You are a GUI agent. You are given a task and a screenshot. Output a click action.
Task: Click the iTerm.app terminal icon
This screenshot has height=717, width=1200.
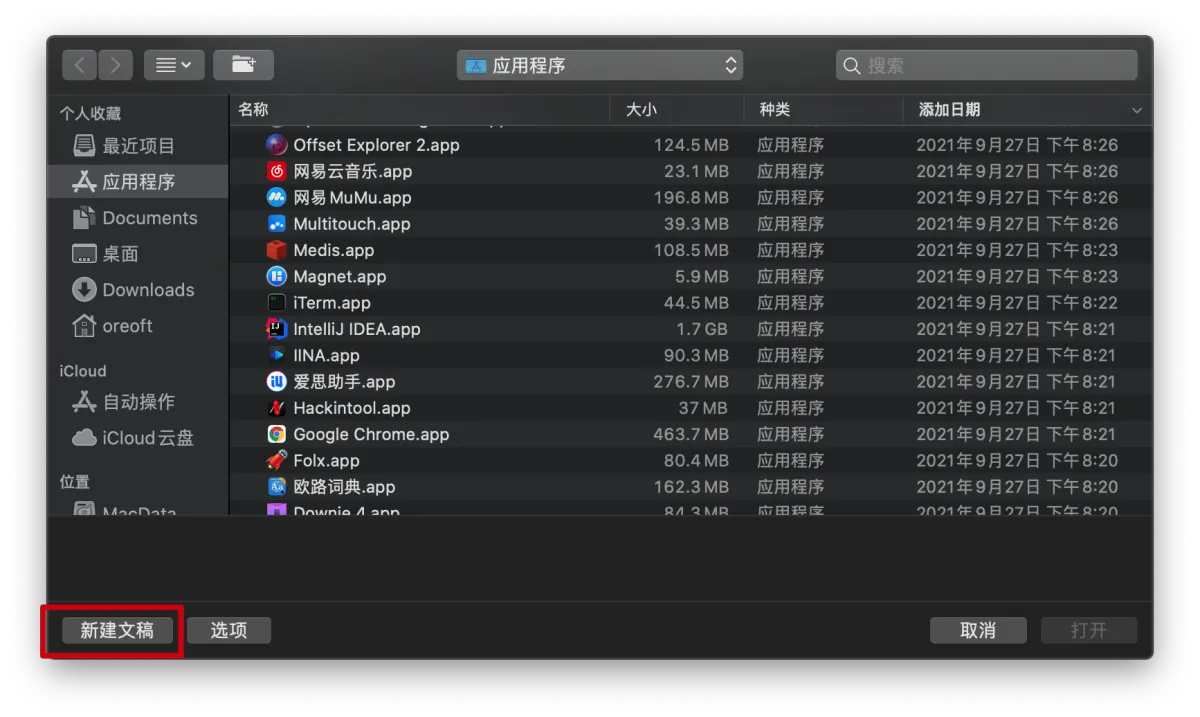277,302
